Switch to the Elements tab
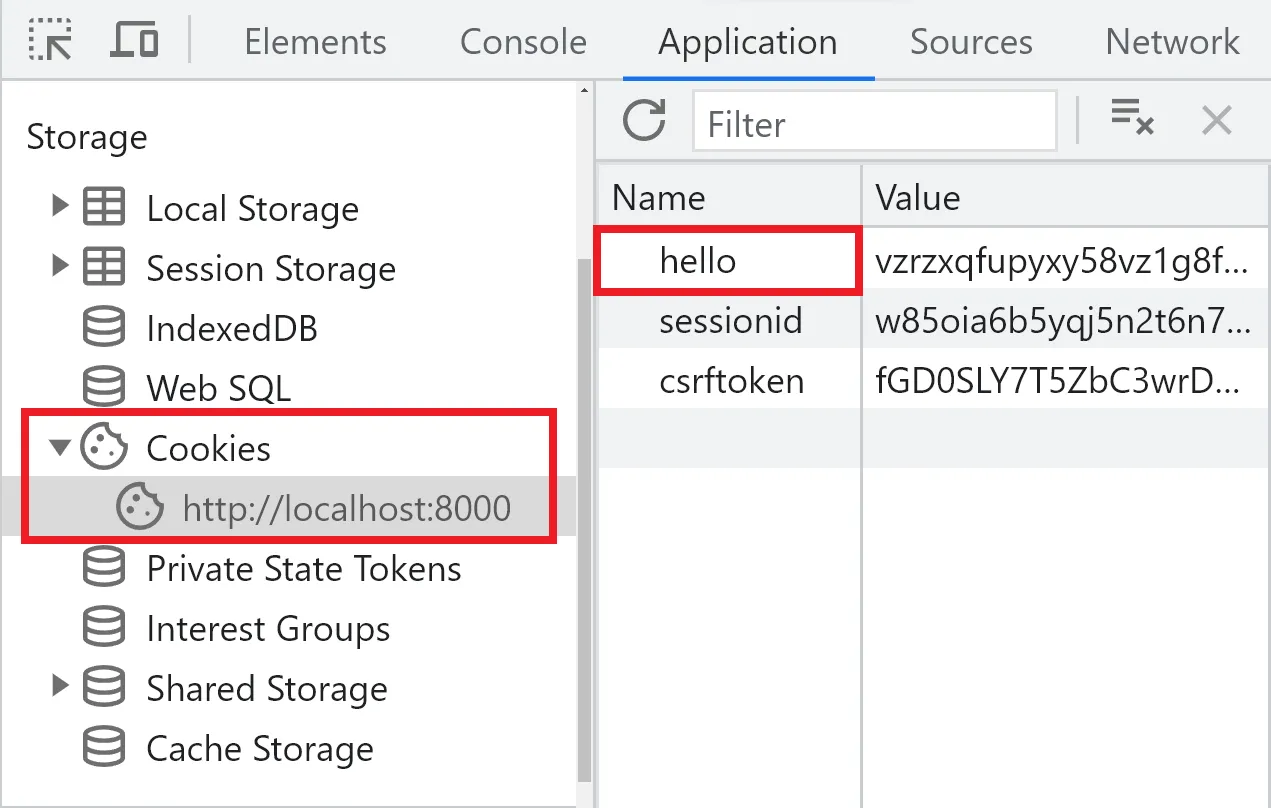The width and height of the screenshot is (1271, 808). [x=315, y=42]
